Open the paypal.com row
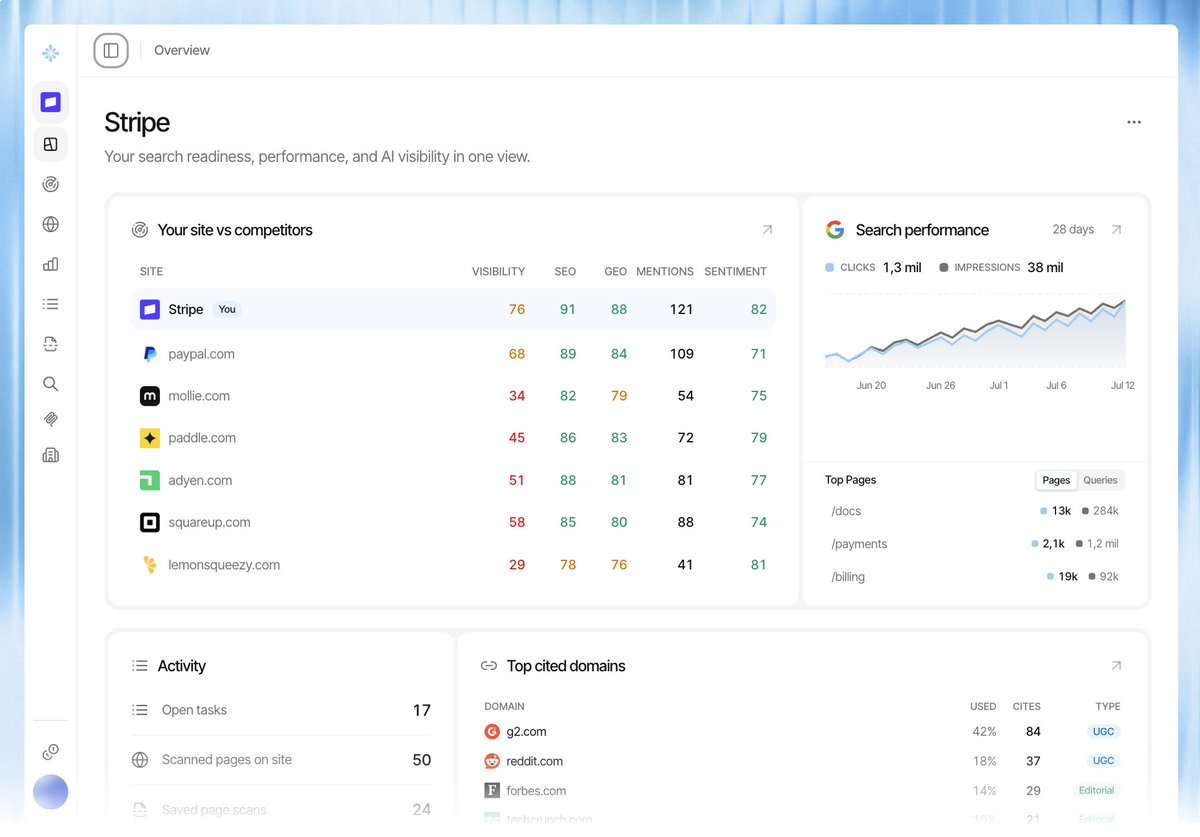 pyautogui.click(x=454, y=354)
